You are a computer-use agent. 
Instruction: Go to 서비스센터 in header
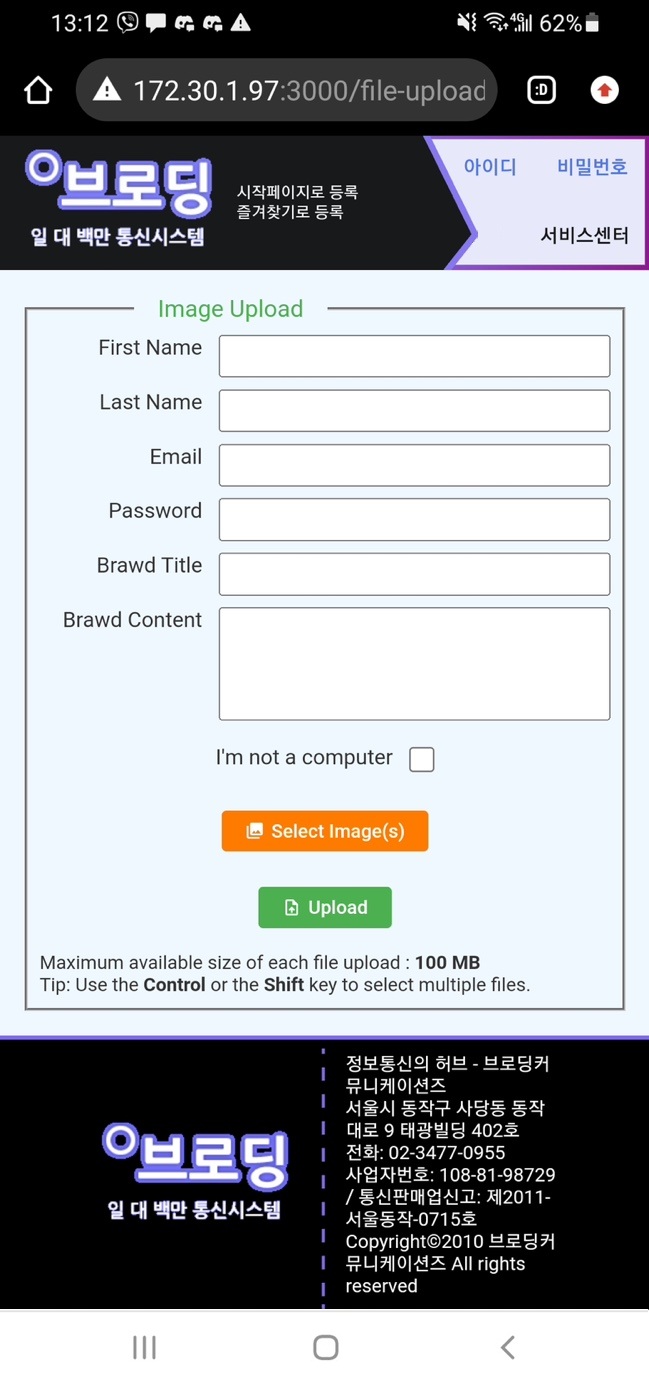[x=584, y=236]
